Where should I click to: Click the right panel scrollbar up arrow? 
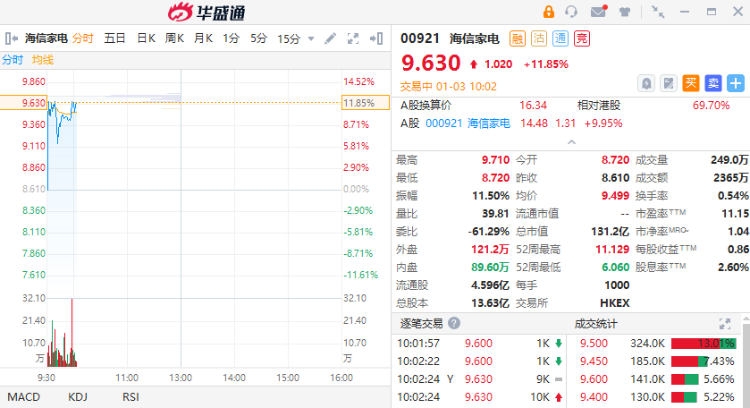(746, 318)
